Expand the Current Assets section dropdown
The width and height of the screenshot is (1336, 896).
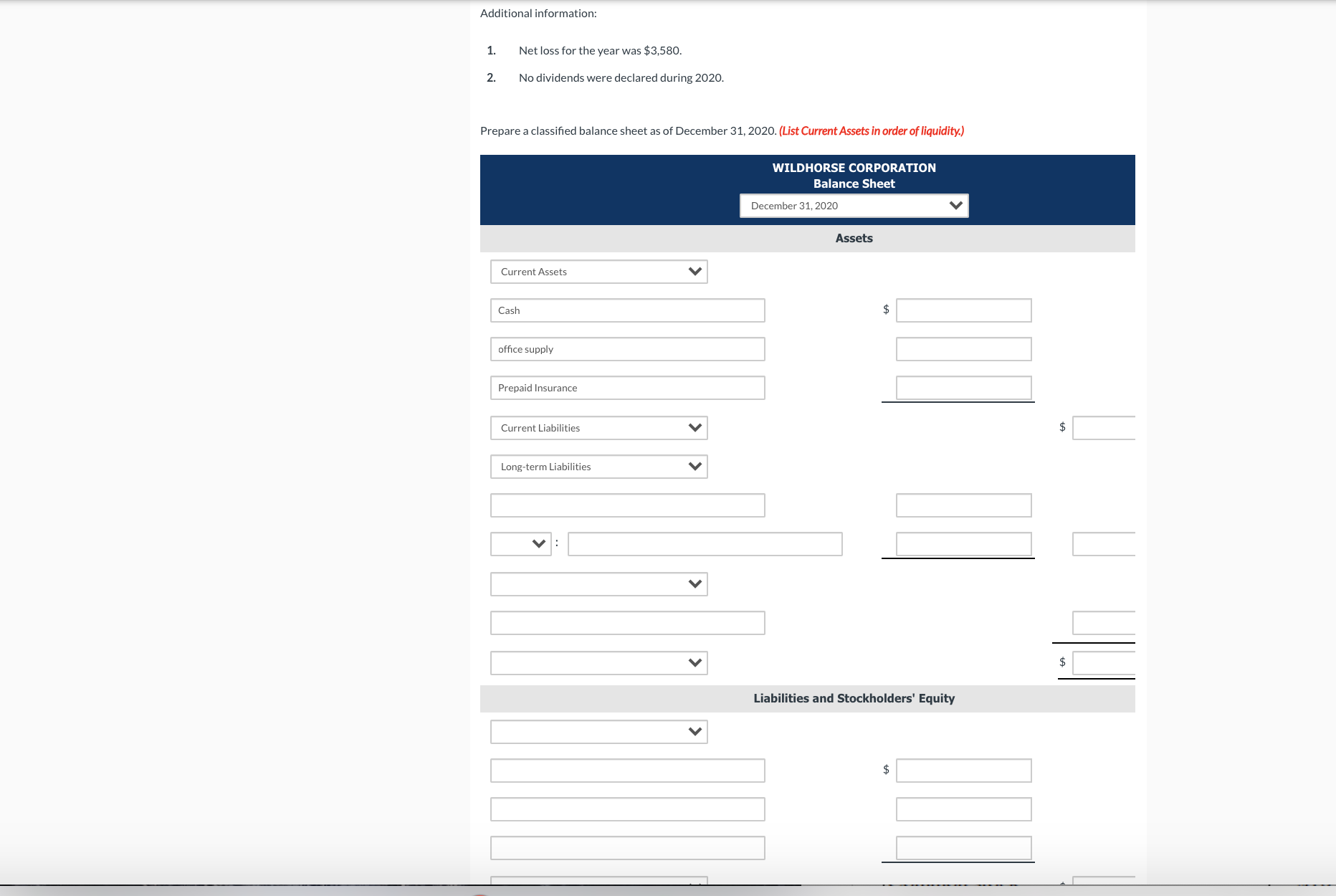tap(599, 272)
